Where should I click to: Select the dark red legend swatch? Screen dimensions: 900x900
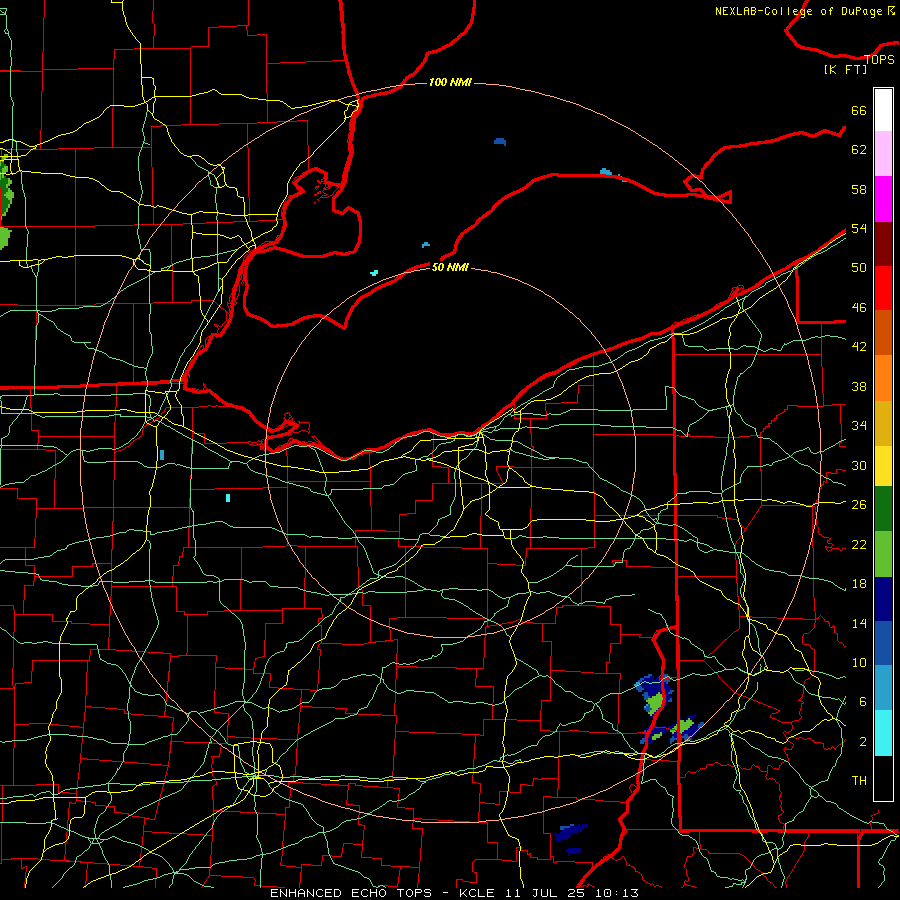883,244
